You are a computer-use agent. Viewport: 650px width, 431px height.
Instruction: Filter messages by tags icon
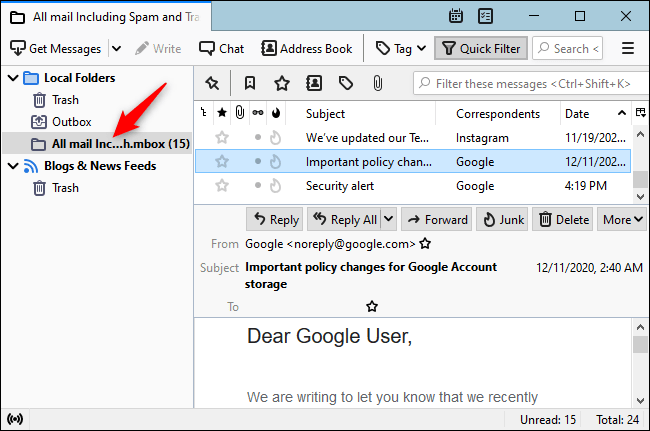346,83
